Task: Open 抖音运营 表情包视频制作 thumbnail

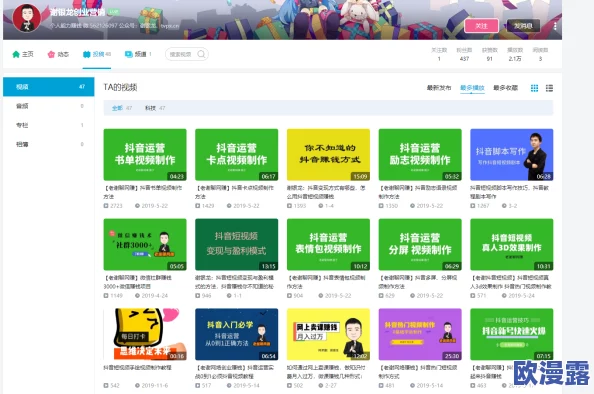Action: 328,244
